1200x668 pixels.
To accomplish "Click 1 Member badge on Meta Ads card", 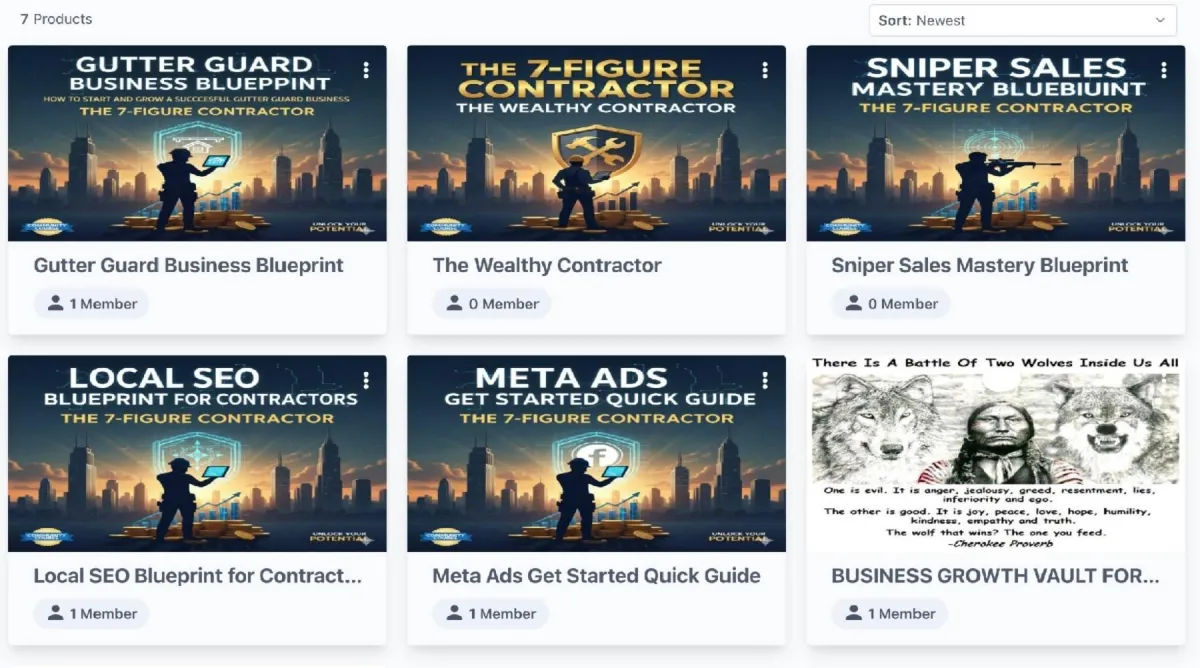I will click(x=490, y=614).
